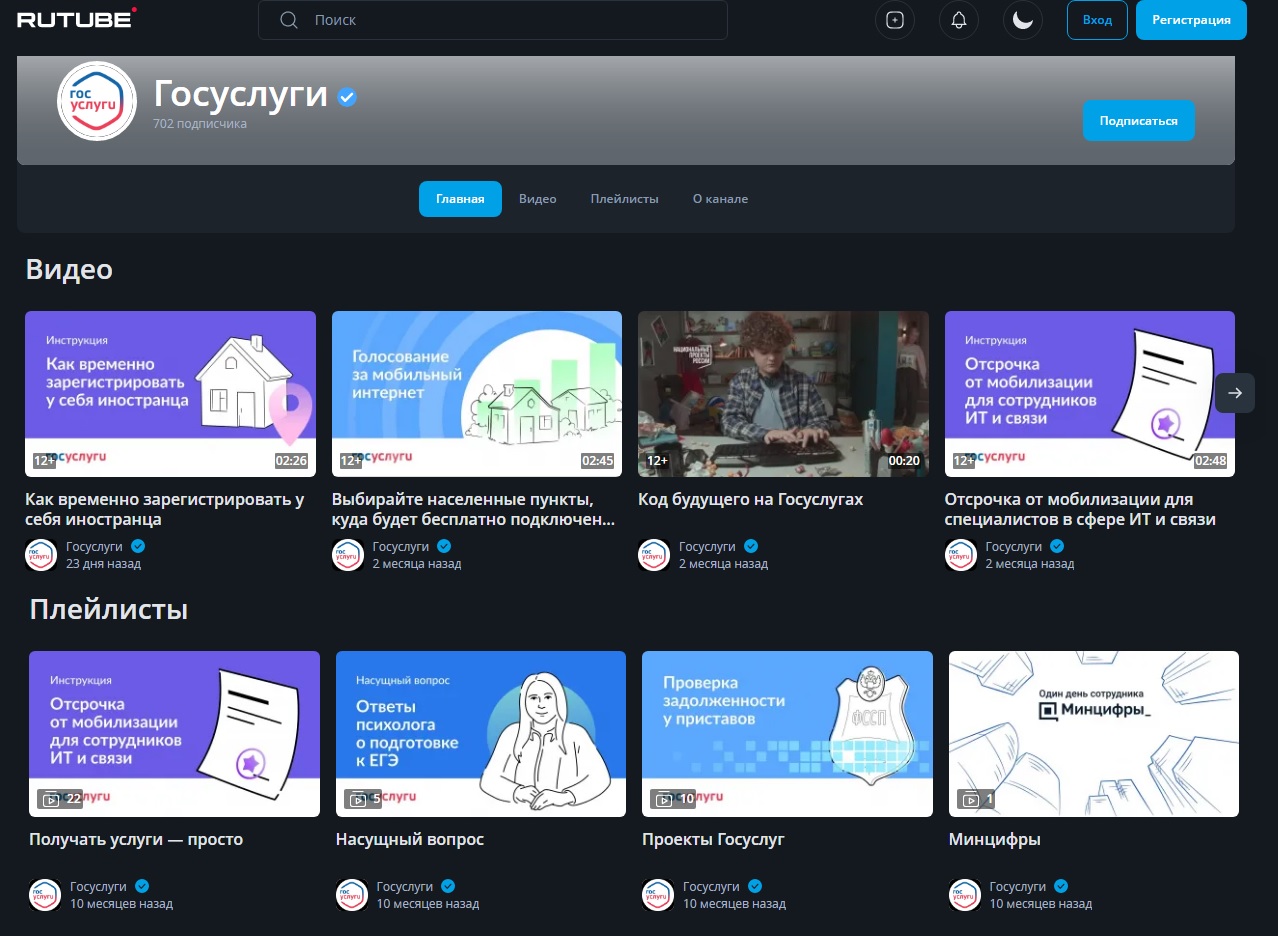Click the 'Вход' login button
The height and width of the screenshot is (936, 1278).
[x=1097, y=20]
